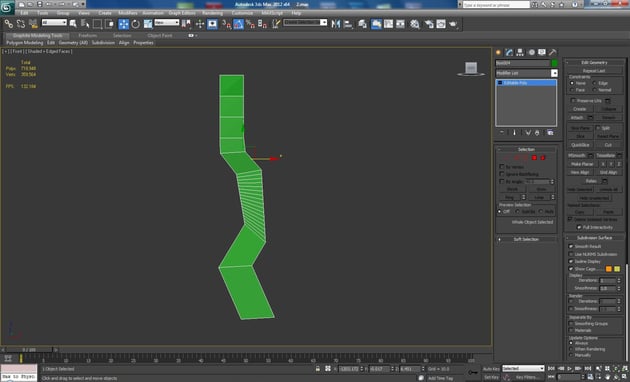Switch to the Create command panel
The height and width of the screenshot is (382, 630).
point(499,52)
